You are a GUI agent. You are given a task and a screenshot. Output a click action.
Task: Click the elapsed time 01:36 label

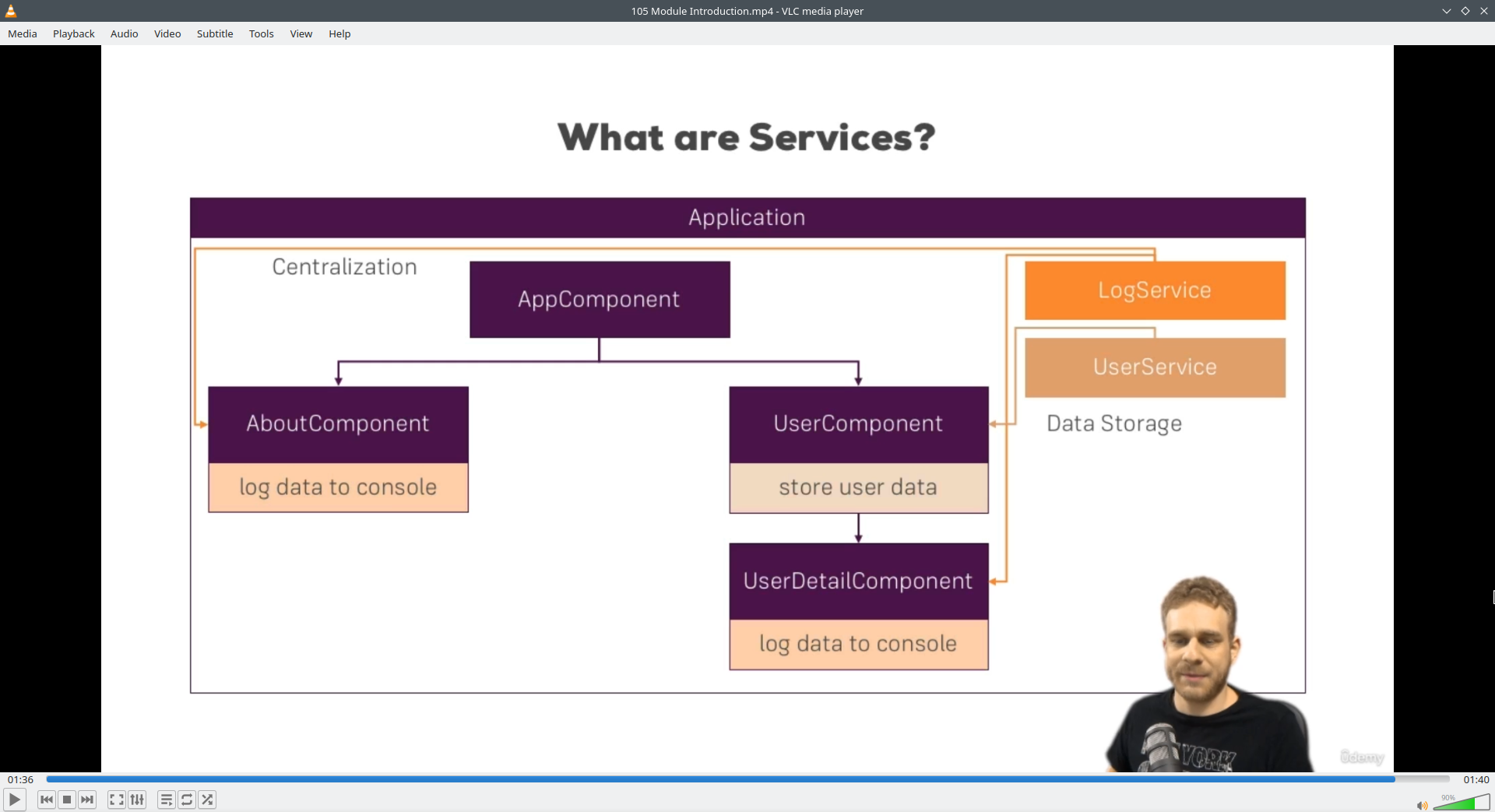click(x=21, y=779)
